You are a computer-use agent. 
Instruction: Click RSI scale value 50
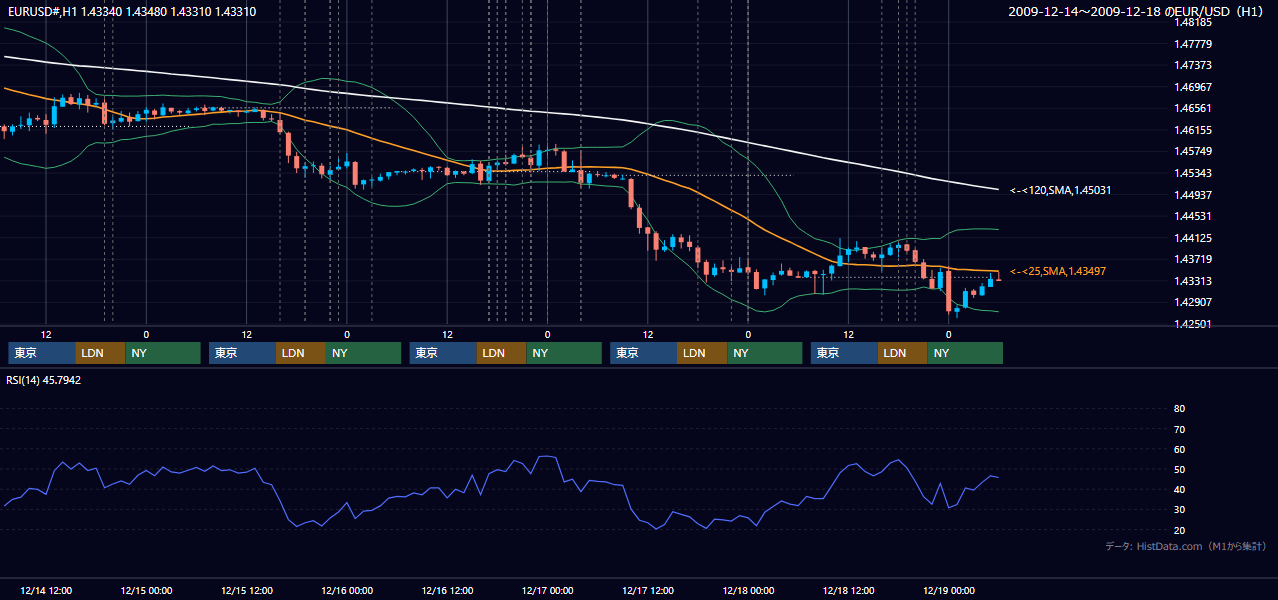tap(1179, 470)
